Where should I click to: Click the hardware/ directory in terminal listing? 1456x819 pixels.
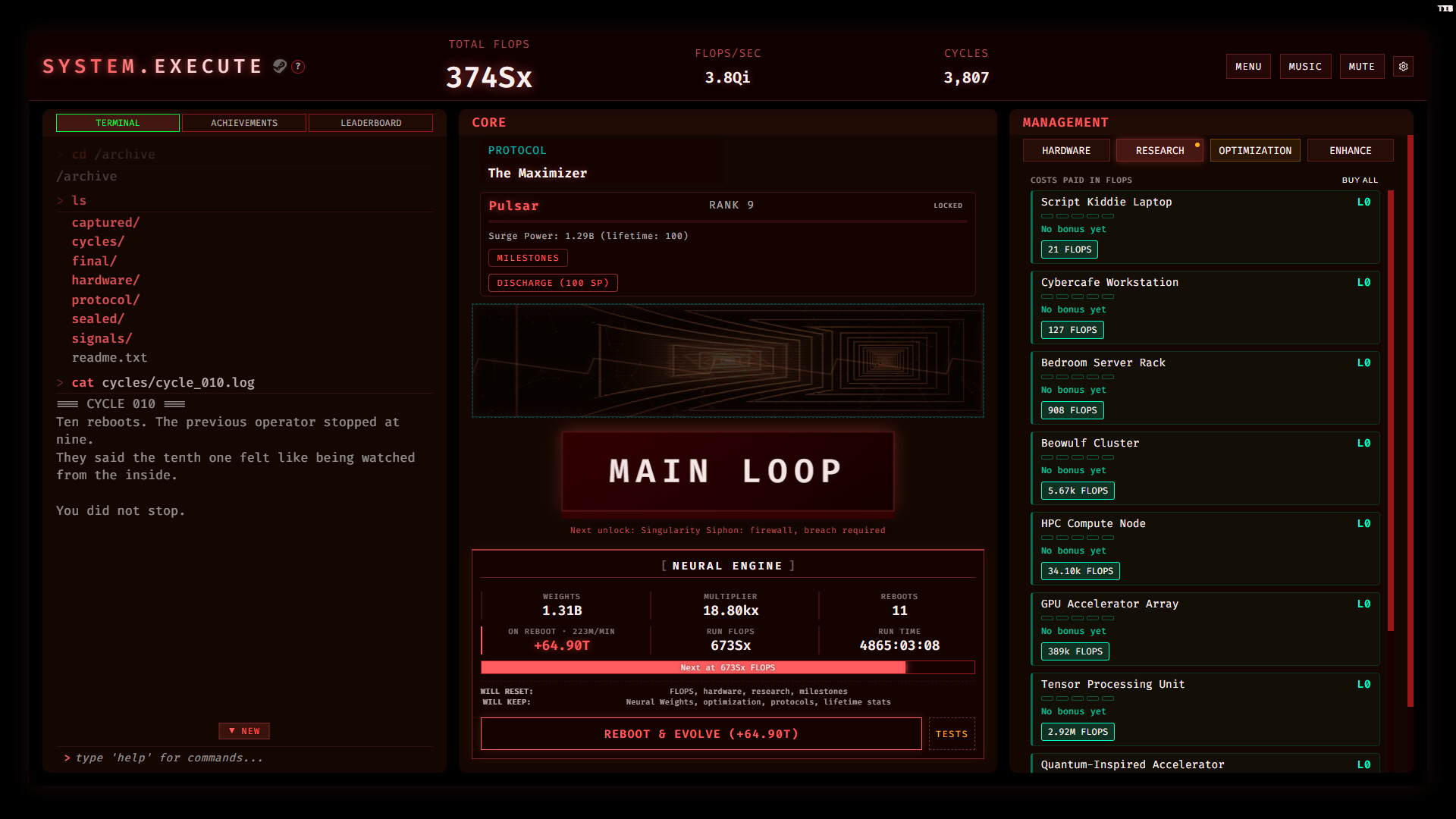click(x=105, y=280)
